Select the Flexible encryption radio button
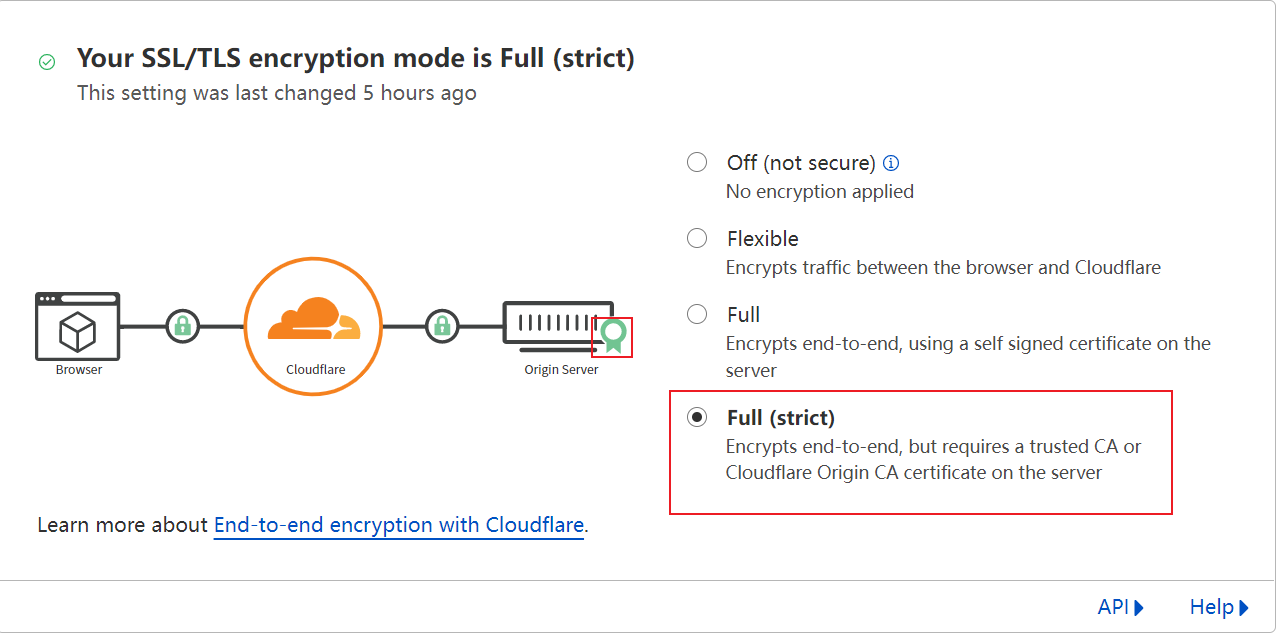The height and width of the screenshot is (643, 1288). click(697, 238)
